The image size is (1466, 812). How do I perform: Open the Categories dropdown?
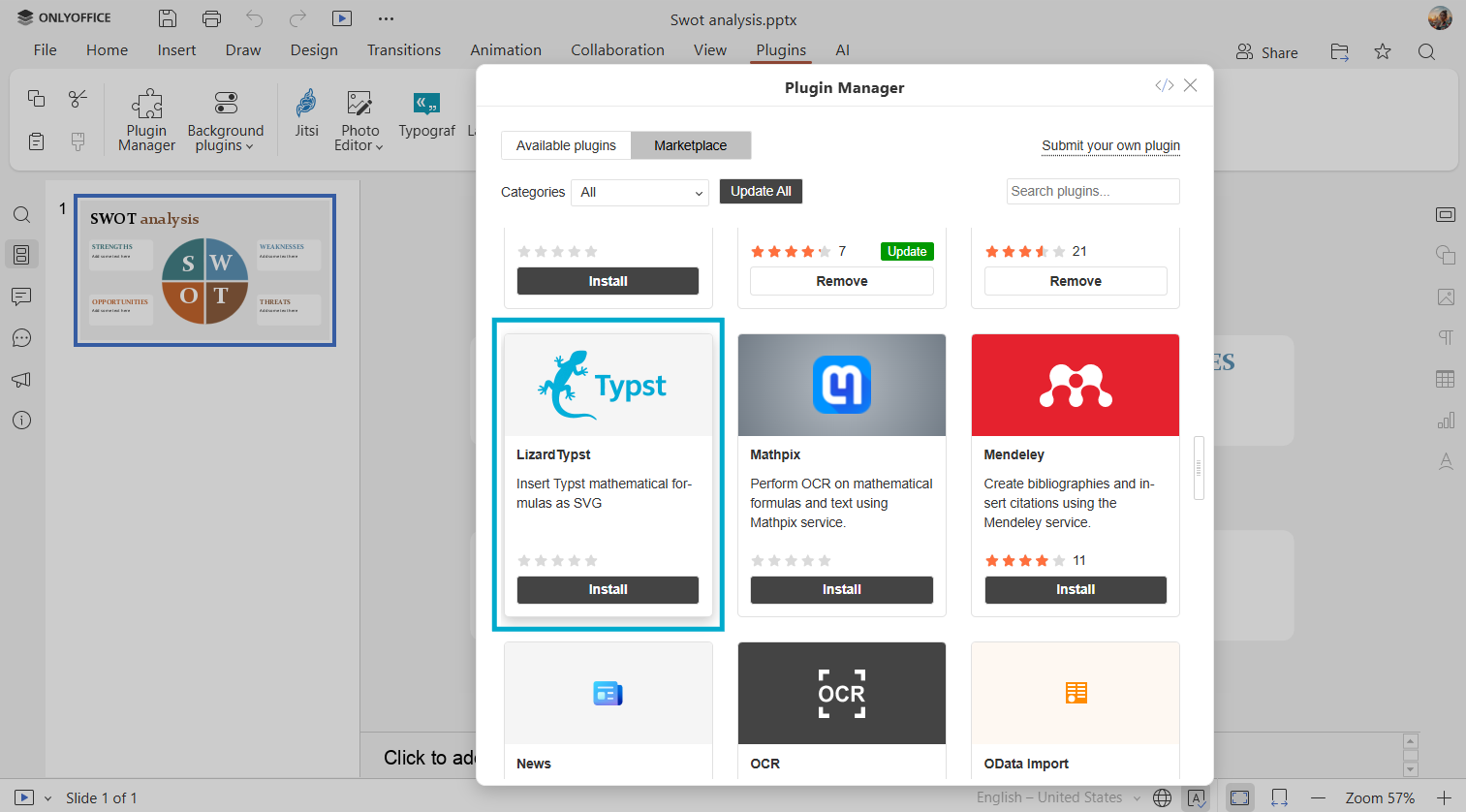click(x=639, y=193)
